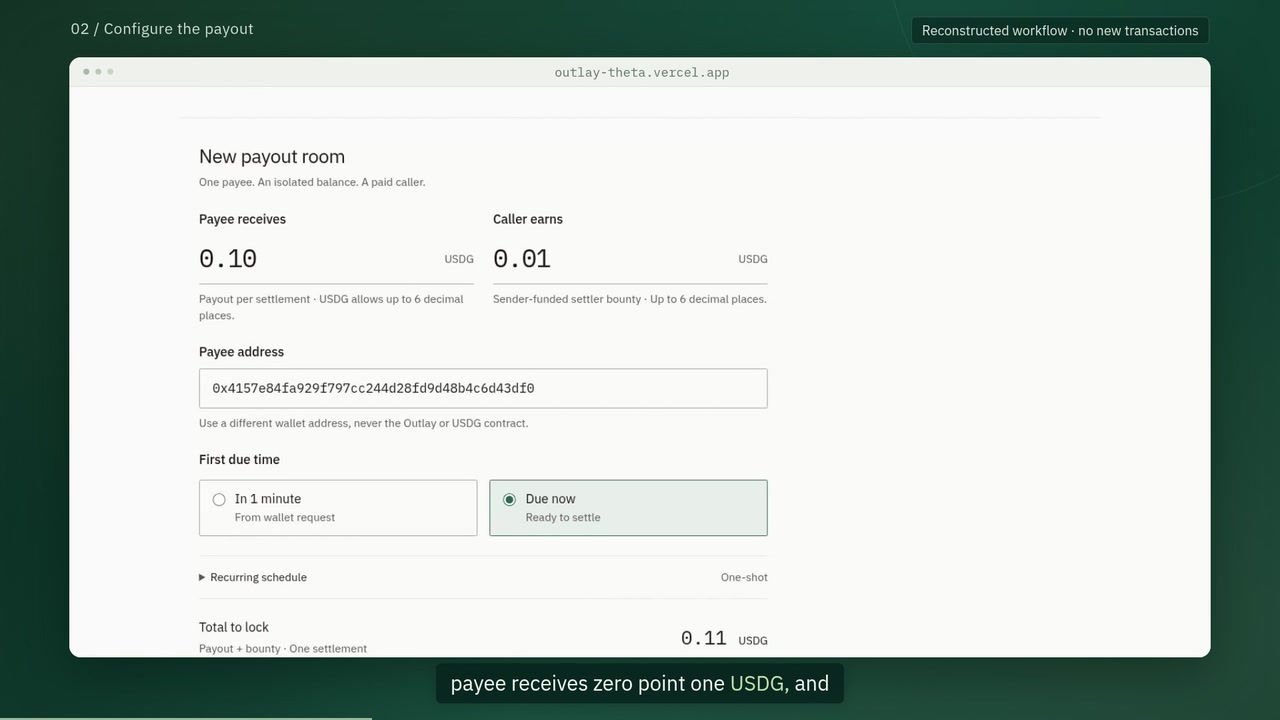
Task: Click the 'From wallet request' sublabel
Action: point(285,517)
